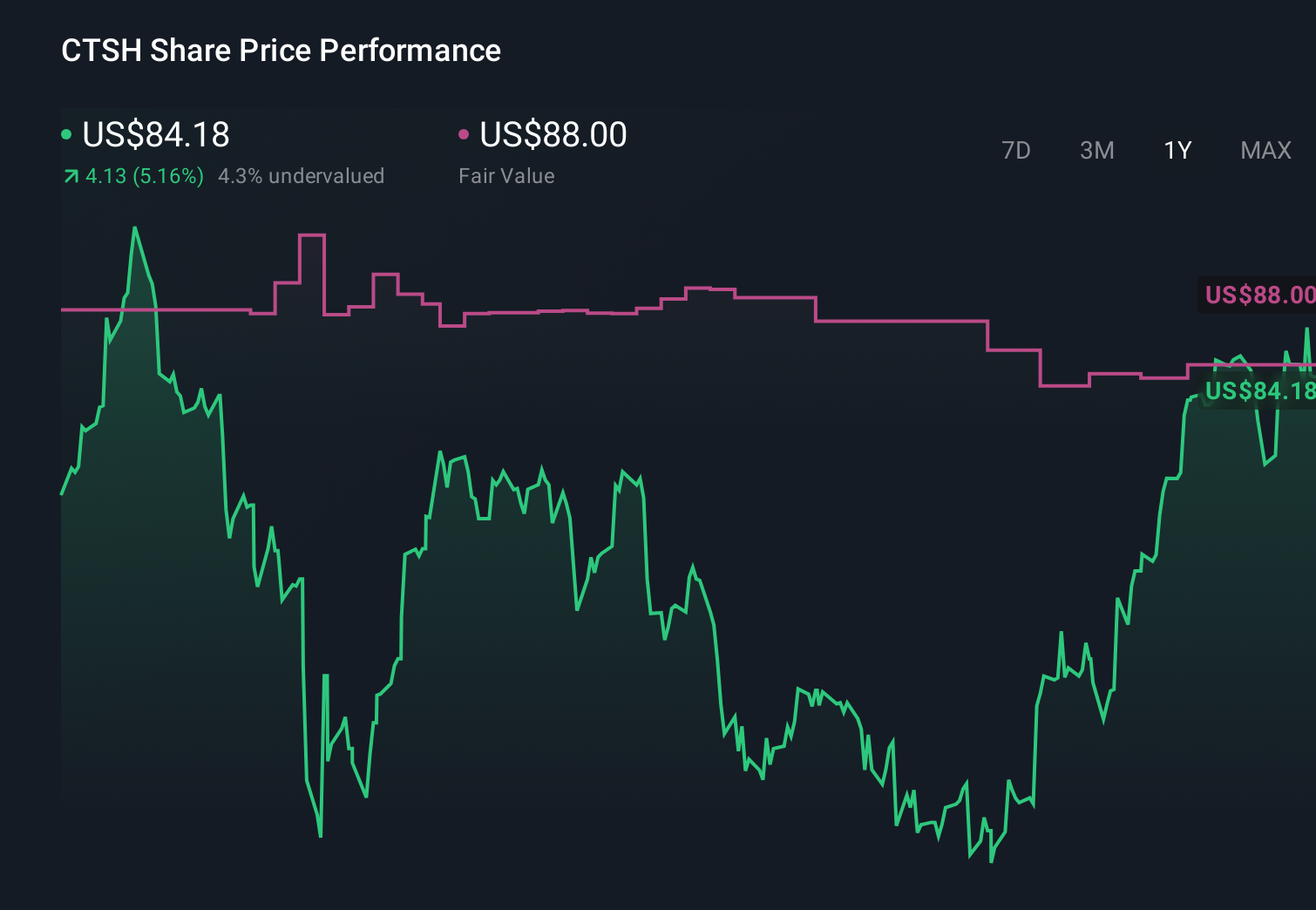Image resolution: width=1316 pixels, height=910 pixels.
Task: Click the Fair Value caption text
Action: tap(505, 175)
